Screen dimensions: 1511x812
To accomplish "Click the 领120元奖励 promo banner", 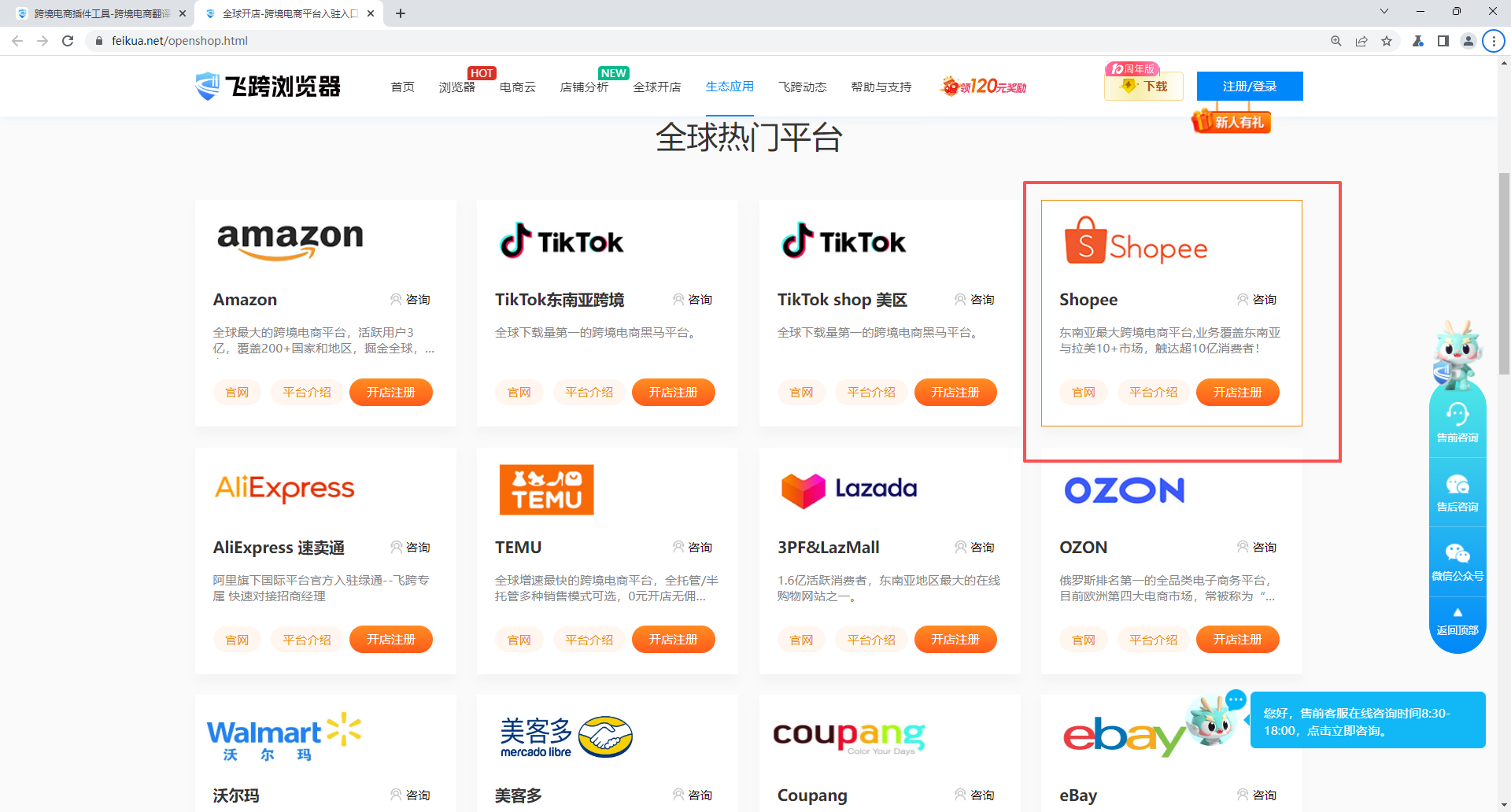I will (x=983, y=86).
